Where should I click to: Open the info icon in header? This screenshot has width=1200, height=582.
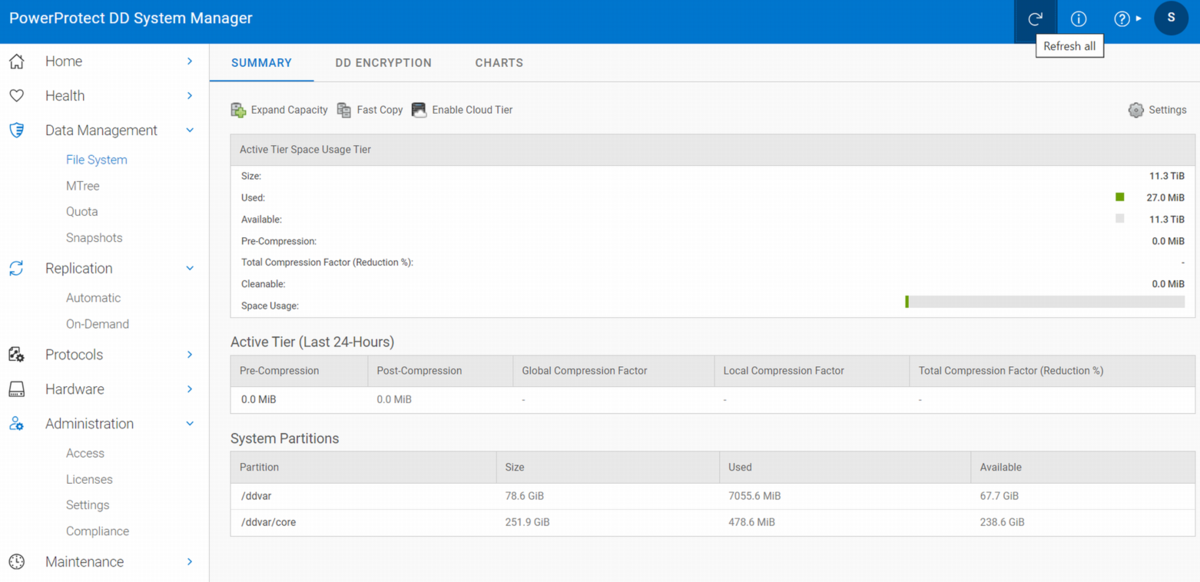click(1078, 19)
